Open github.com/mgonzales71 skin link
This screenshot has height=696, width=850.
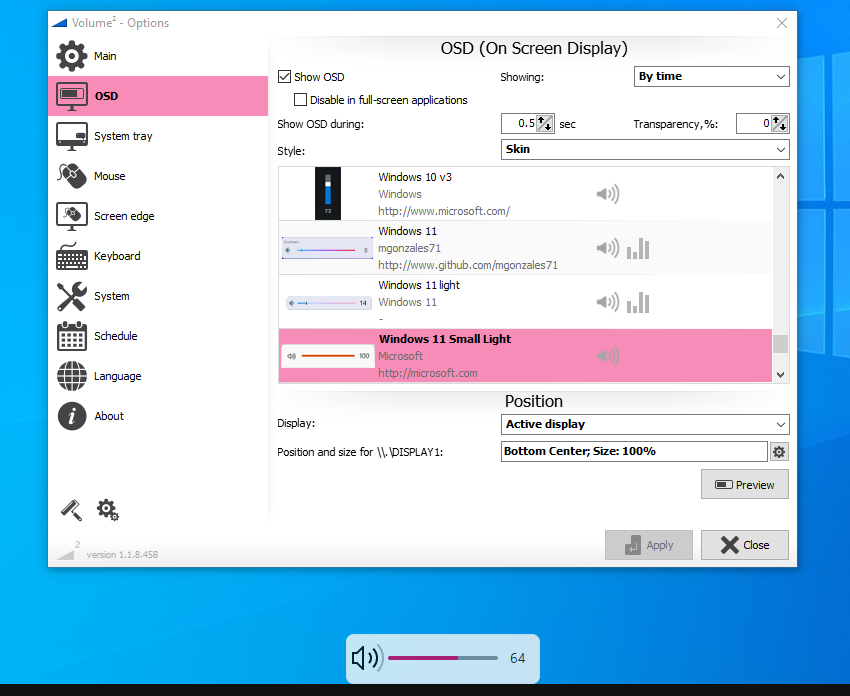click(468, 265)
